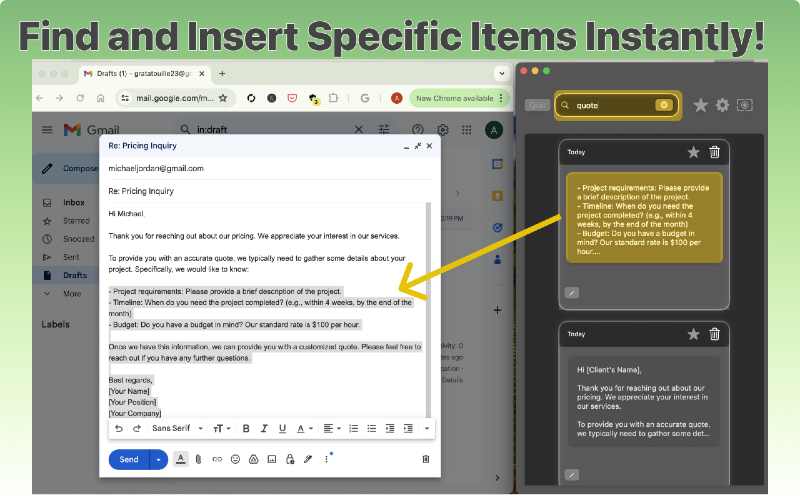Clear the Gmail search text
The width and height of the screenshot is (800, 500).
pos(359,130)
